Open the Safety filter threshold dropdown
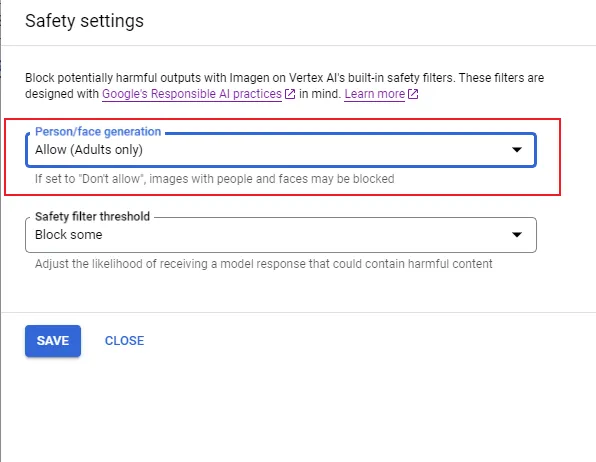 [x=281, y=235]
